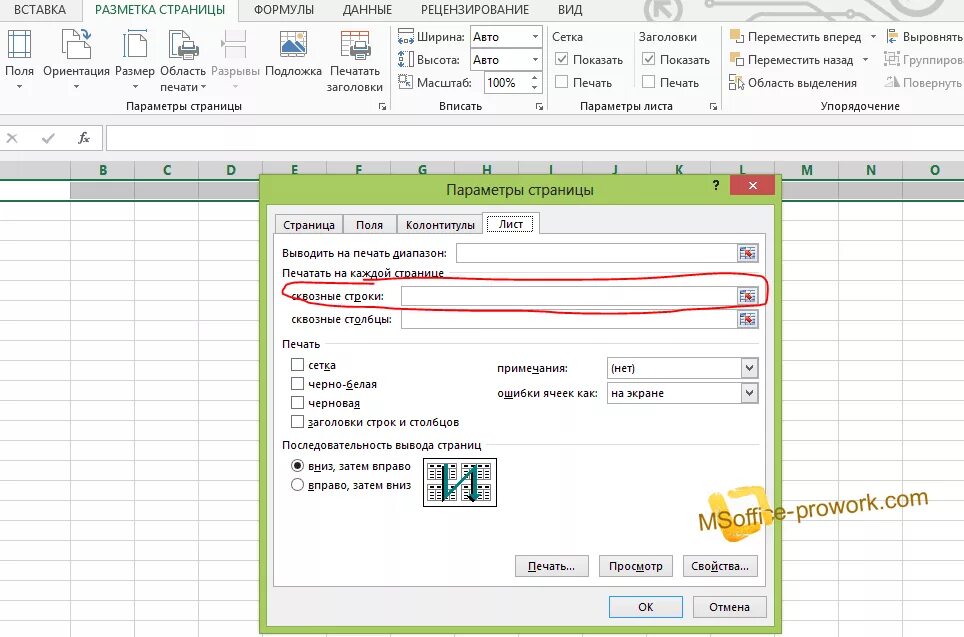Click the formula bar confirm checkmark icon
The width and height of the screenshot is (964, 637).
48,138
